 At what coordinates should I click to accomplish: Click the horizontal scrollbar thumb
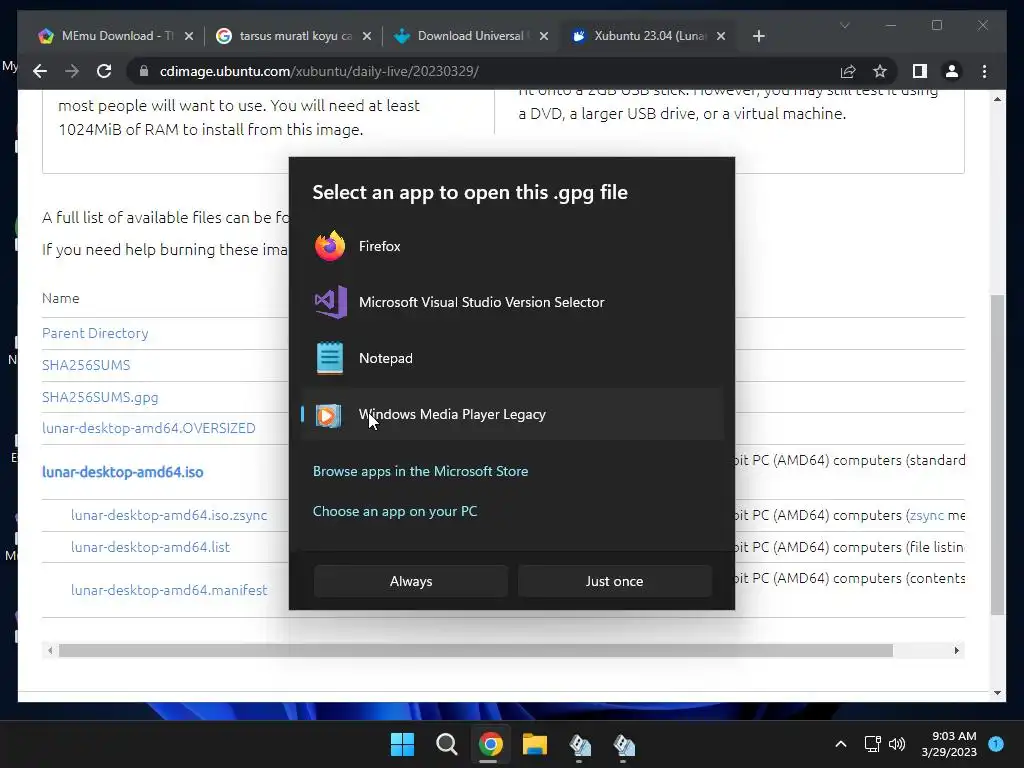(x=475, y=650)
